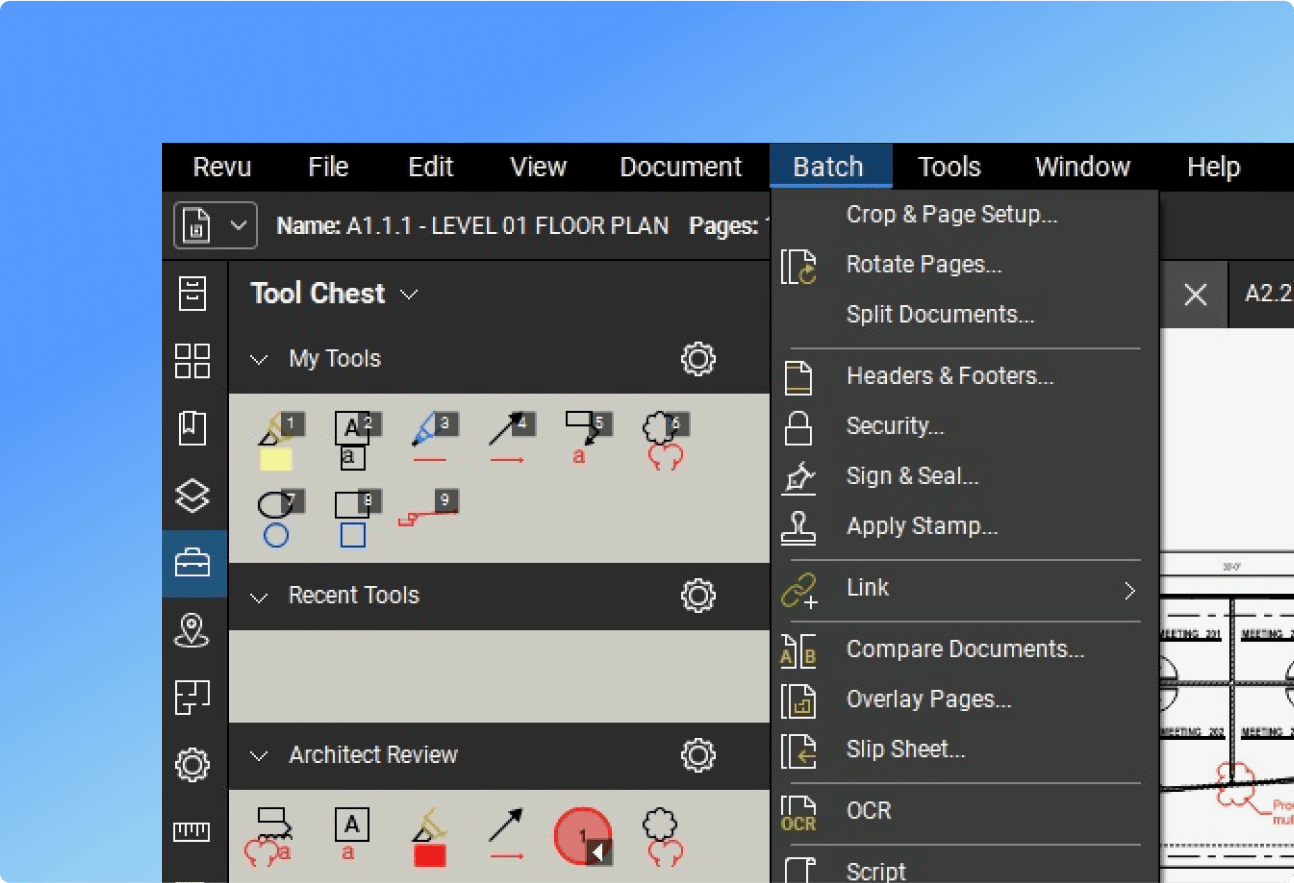Select the yellow highlighter tool numbered 1
Screen dimensions: 1294x883
coord(277,442)
